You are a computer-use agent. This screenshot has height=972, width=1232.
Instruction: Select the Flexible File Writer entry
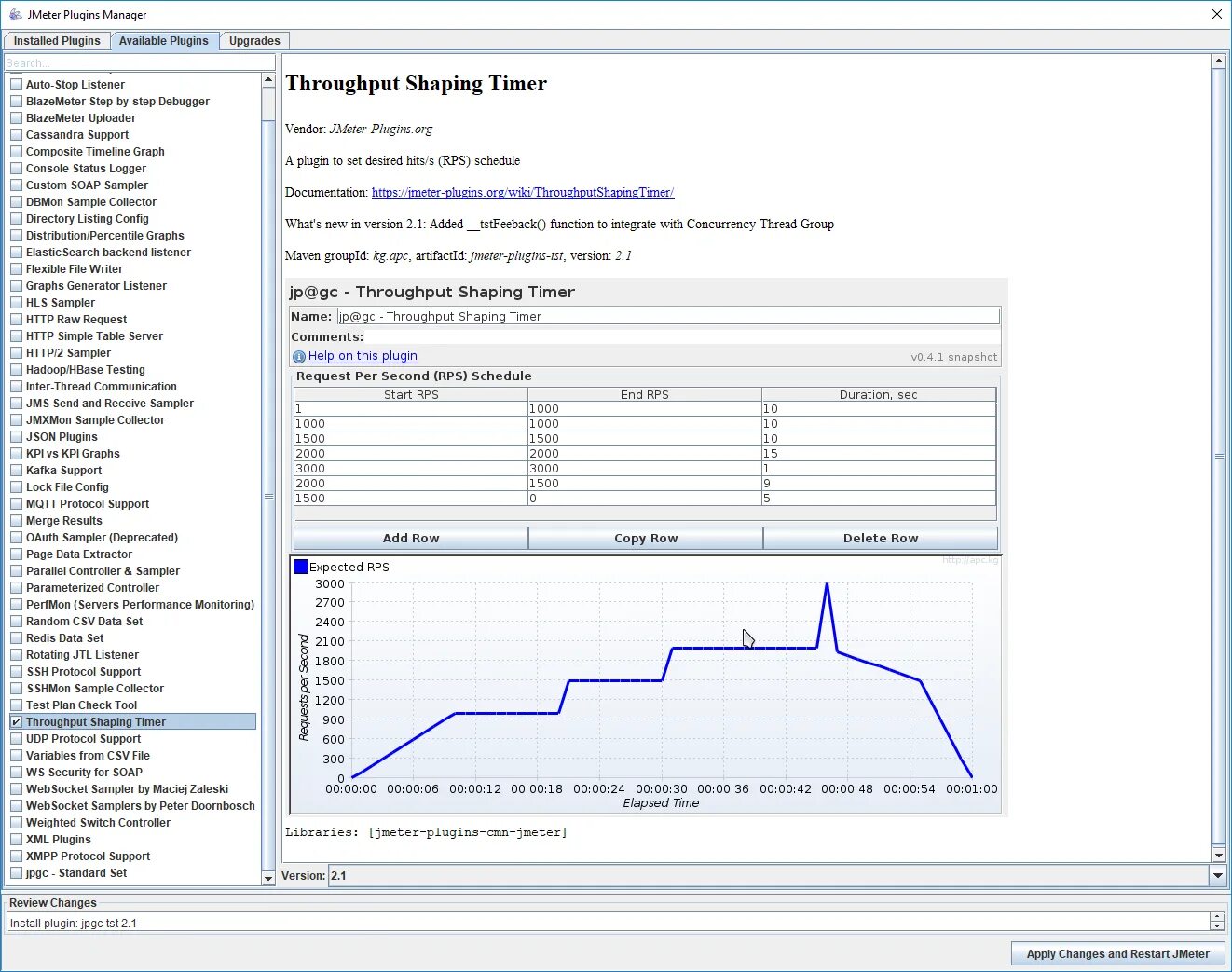pos(75,269)
